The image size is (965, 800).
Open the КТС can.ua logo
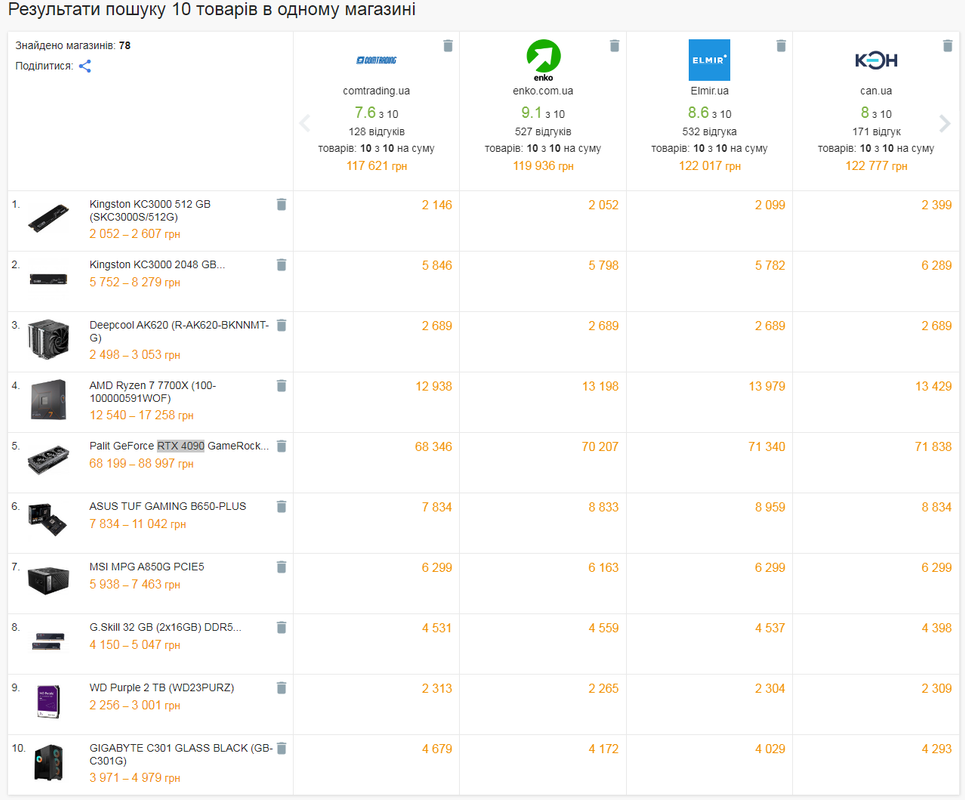pos(876,60)
